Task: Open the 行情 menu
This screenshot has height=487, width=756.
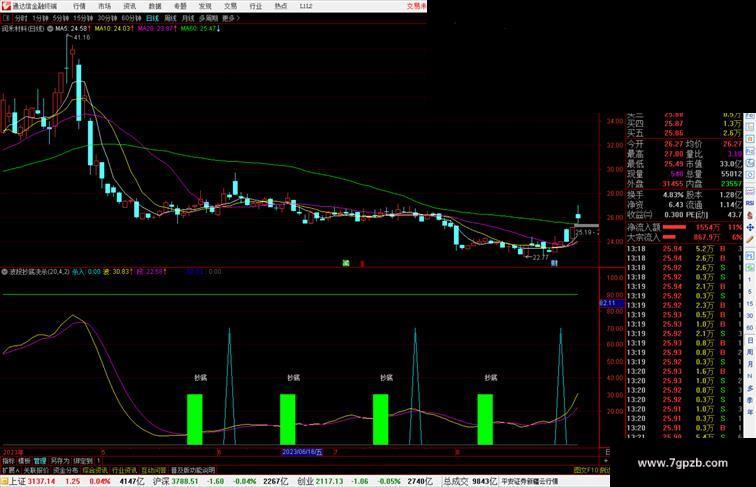Action: pyautogui.click(x=79, y=6)
